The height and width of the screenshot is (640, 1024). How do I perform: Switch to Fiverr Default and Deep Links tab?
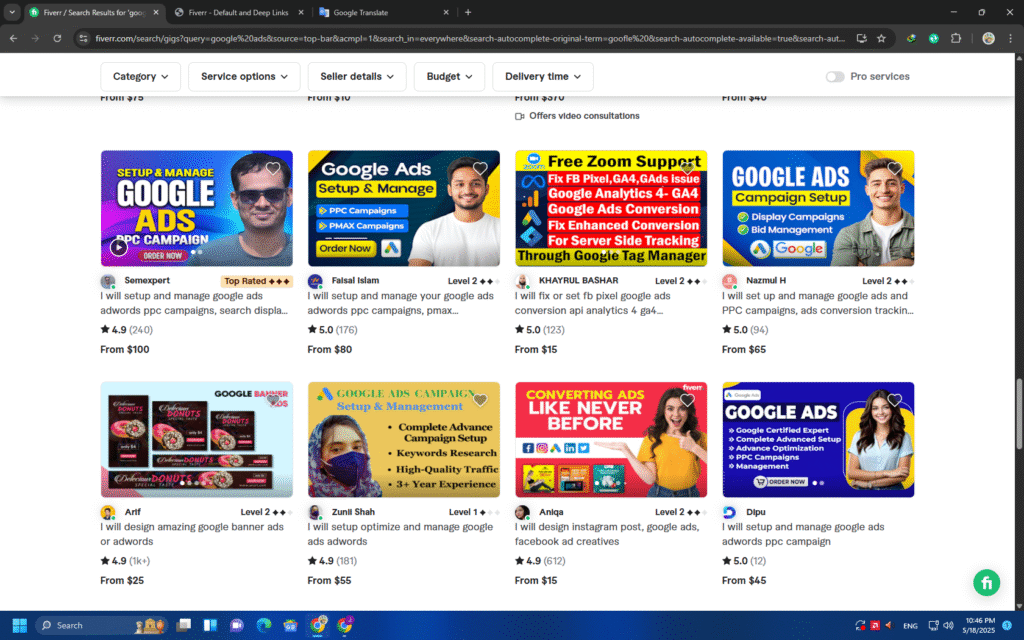pos(239,12)
